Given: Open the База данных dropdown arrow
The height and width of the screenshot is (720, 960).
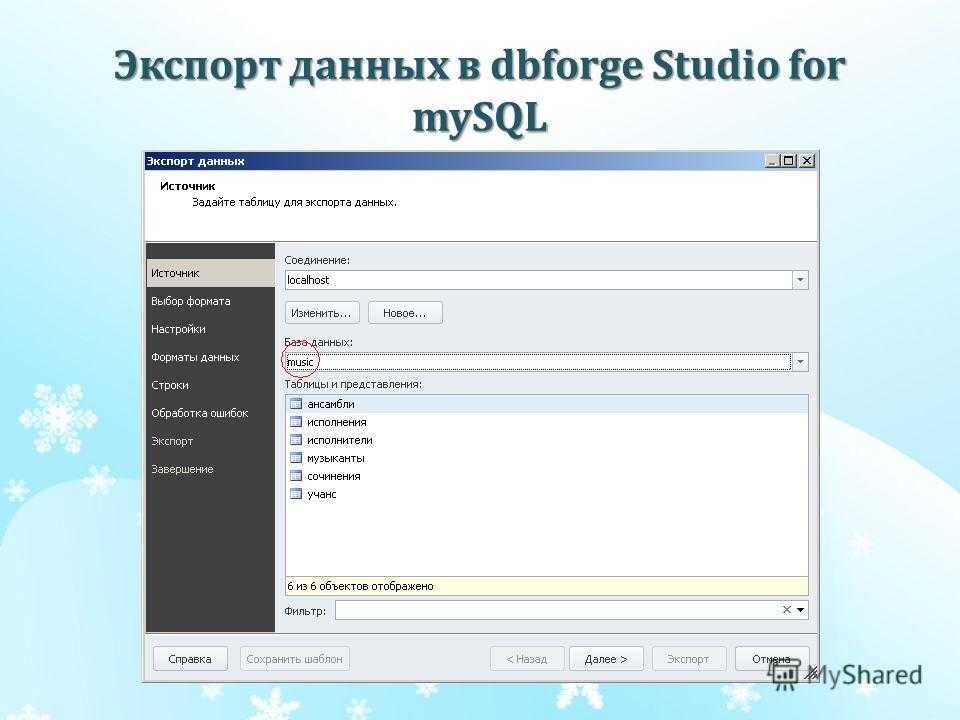Looking at the screenshot, I should point(800,362).
